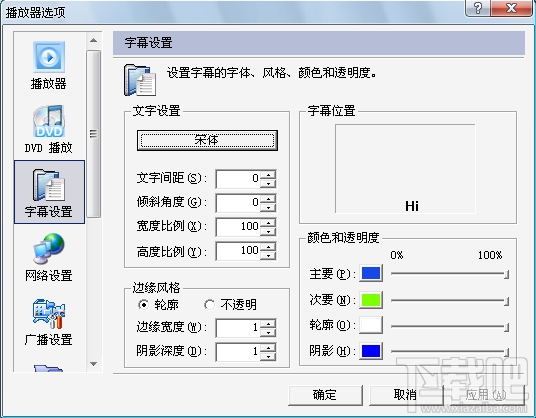Adjust the 阴影 transparency slider
Viewport: 536px width, 418px height.
[450, 351]
